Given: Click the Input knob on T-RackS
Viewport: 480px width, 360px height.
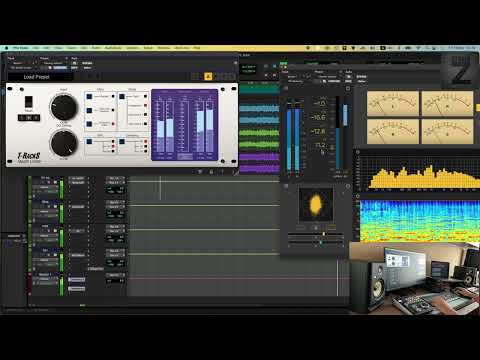Looking at the screenshot, I should point(63,107).
